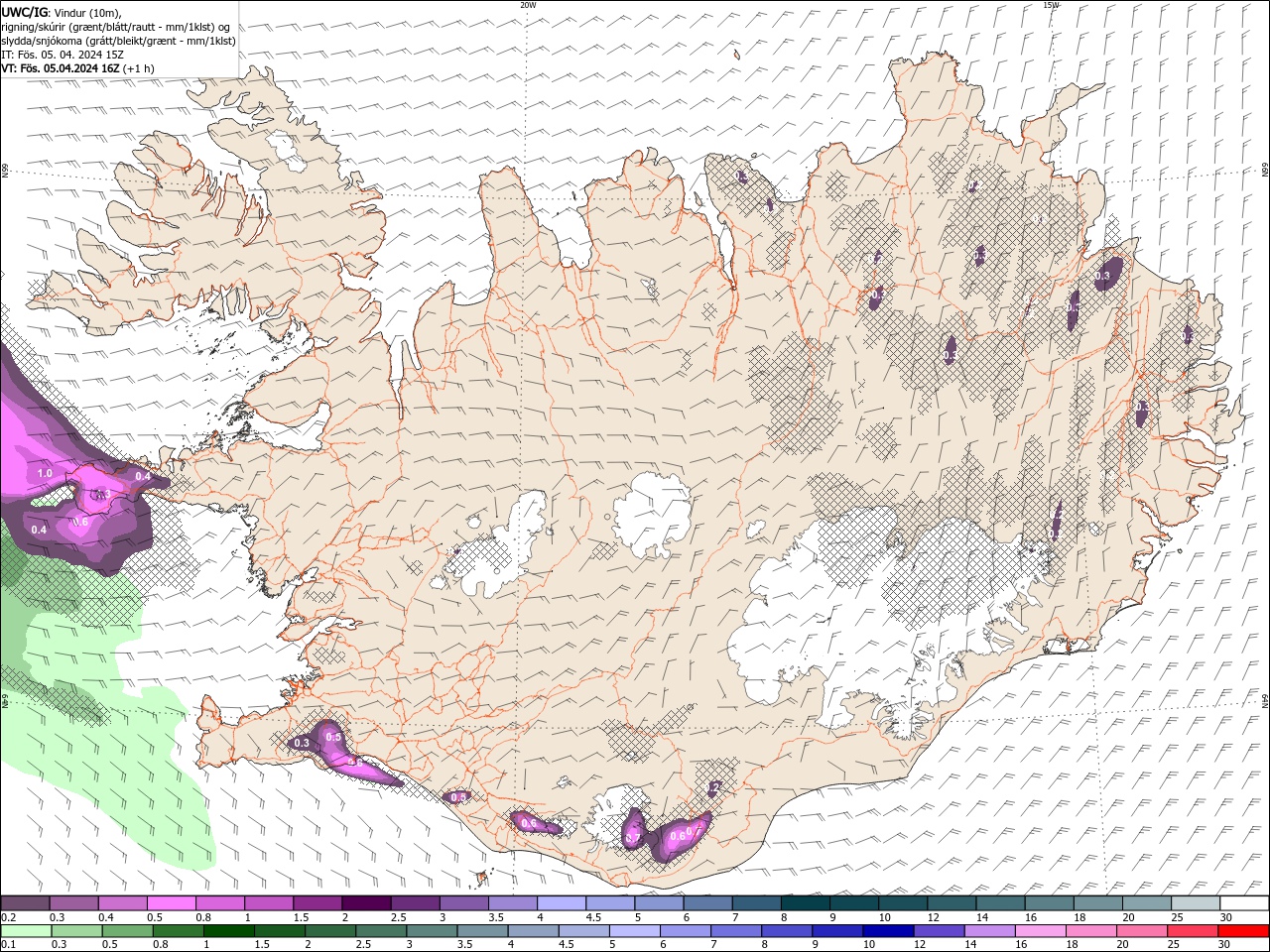Screen dimensions: 1270x952
Task: Click the light lavender 4 snow legend swatch
Action: pos(560,903)
